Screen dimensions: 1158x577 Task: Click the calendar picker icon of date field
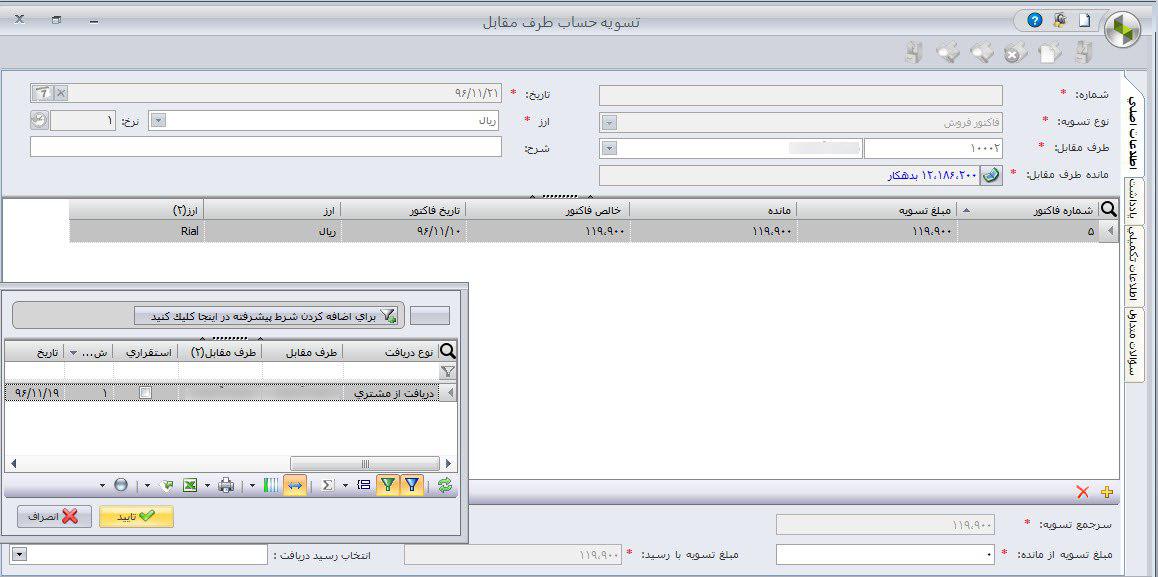(42, 93)
